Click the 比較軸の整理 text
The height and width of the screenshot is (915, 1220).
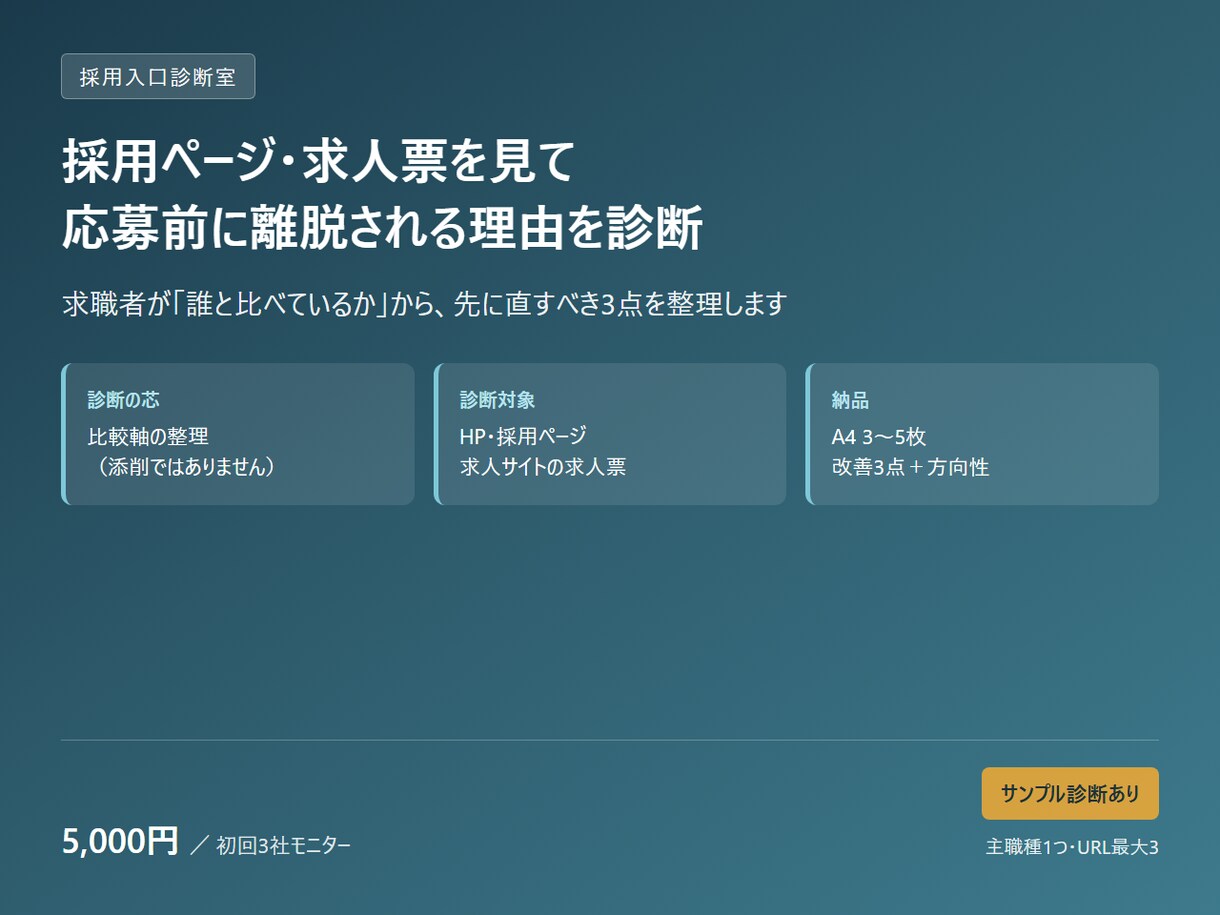[x=148, y=437]
